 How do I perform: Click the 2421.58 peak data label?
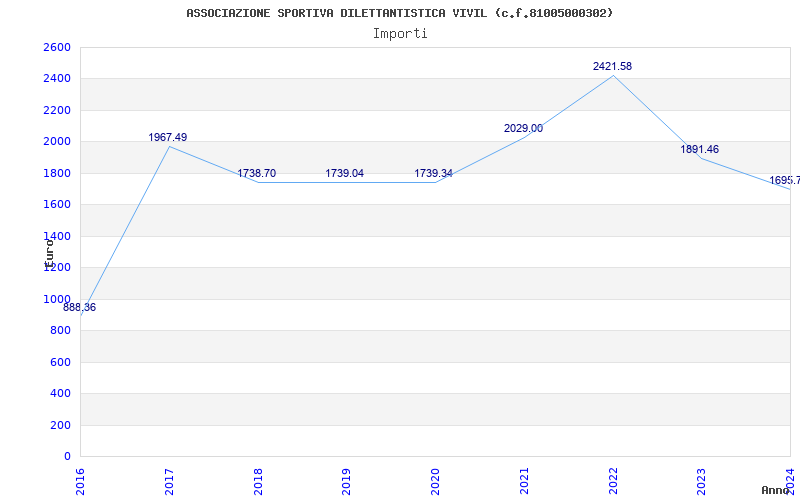coord(612,67)
